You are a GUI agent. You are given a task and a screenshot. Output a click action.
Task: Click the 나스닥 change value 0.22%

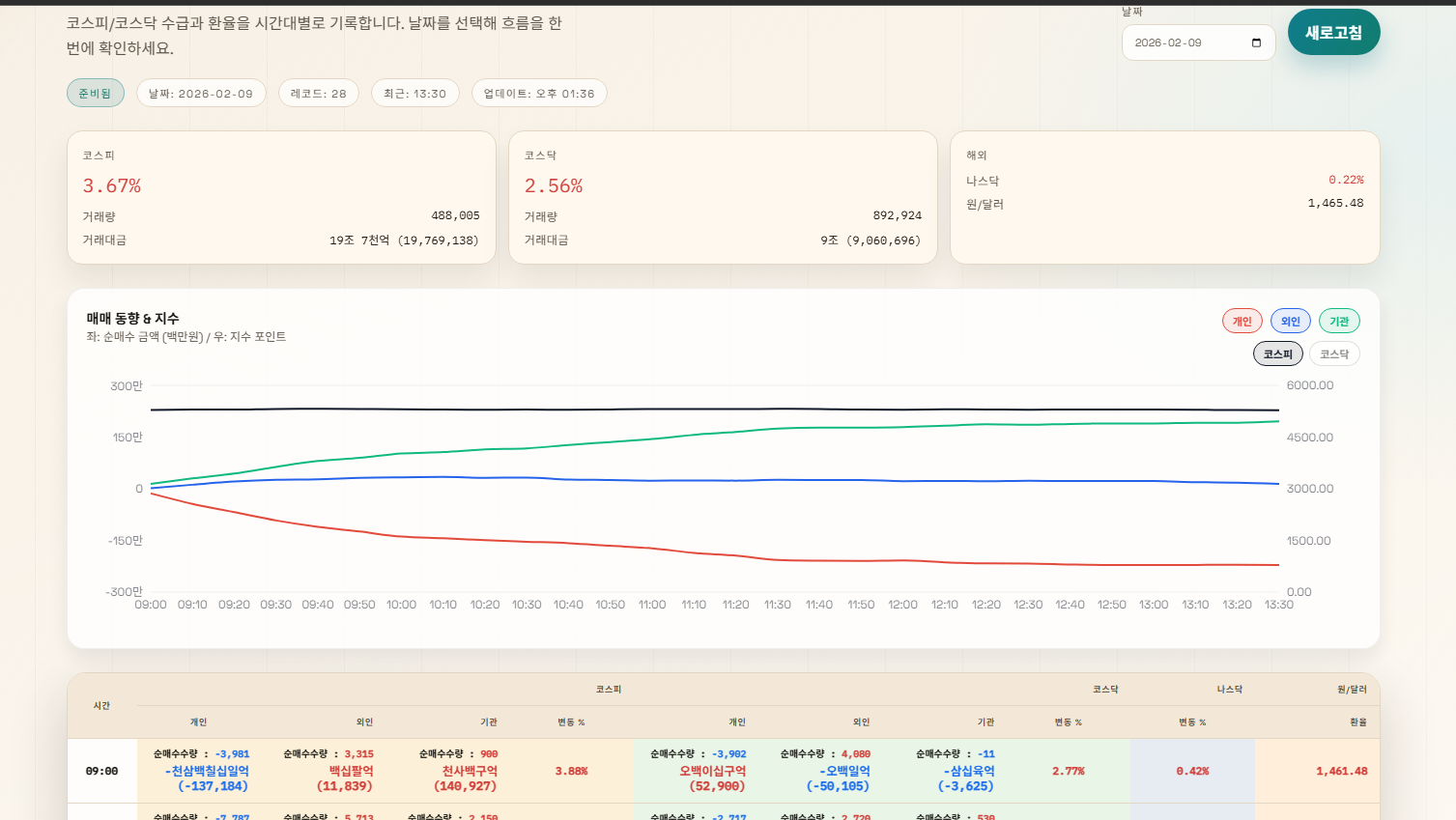(1346, 180)
